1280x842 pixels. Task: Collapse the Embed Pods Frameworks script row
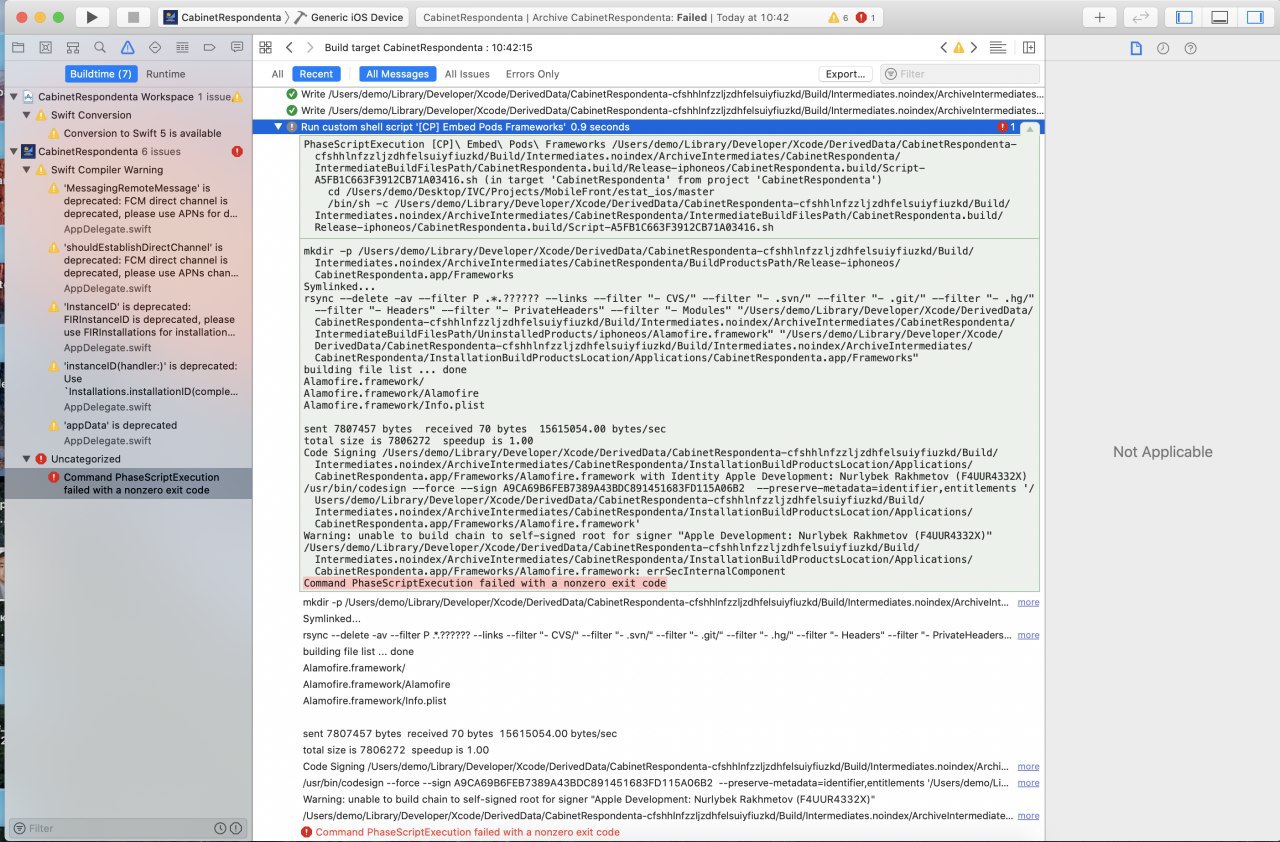click(279, 127)
